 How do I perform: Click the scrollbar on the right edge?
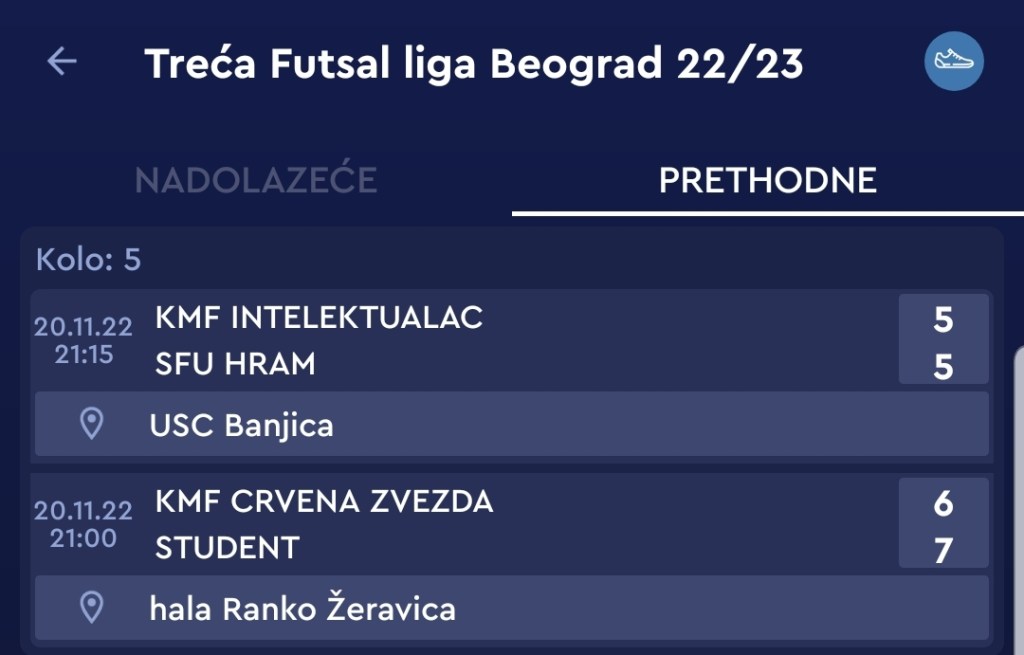tap(1019, 500)
